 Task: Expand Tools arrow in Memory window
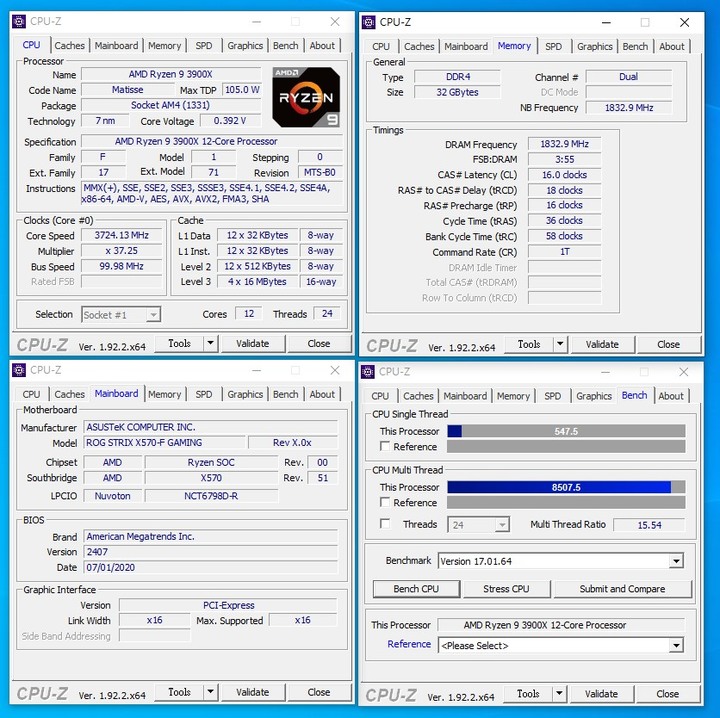tap(560, 344)
